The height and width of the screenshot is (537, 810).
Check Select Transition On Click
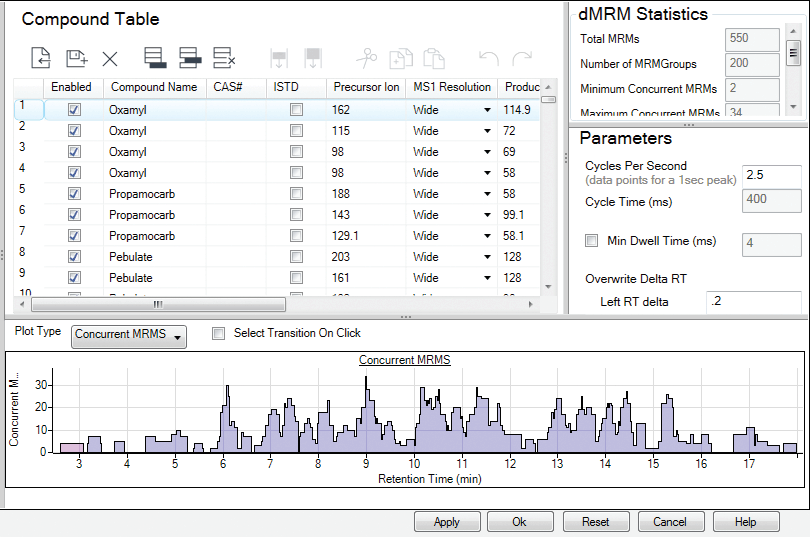click(219, 333)
